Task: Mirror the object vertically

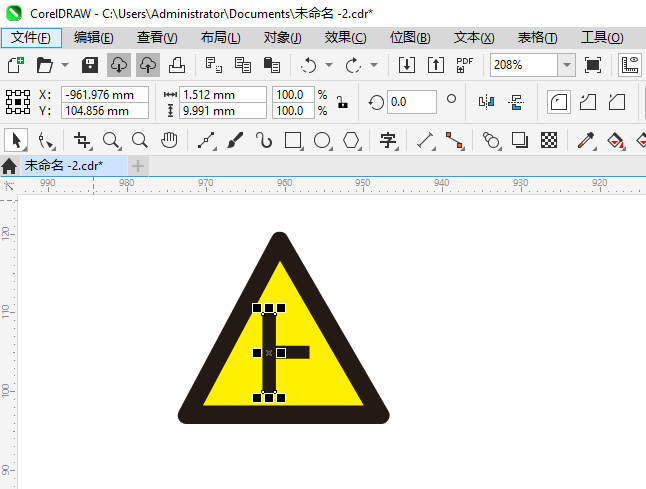Action: pos(516,102)
